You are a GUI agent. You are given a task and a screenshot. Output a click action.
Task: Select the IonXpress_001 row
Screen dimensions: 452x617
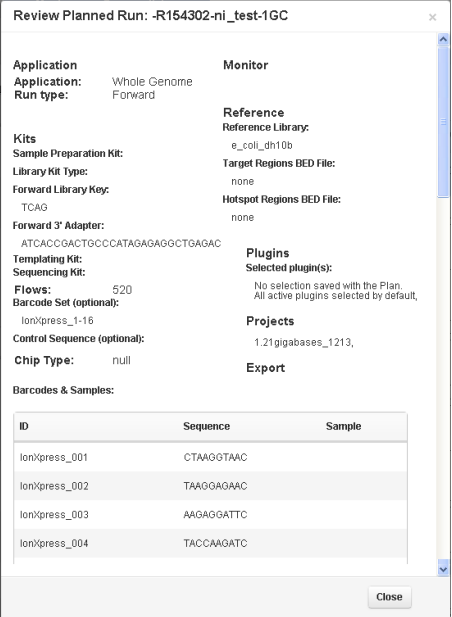tap(210, 457)
